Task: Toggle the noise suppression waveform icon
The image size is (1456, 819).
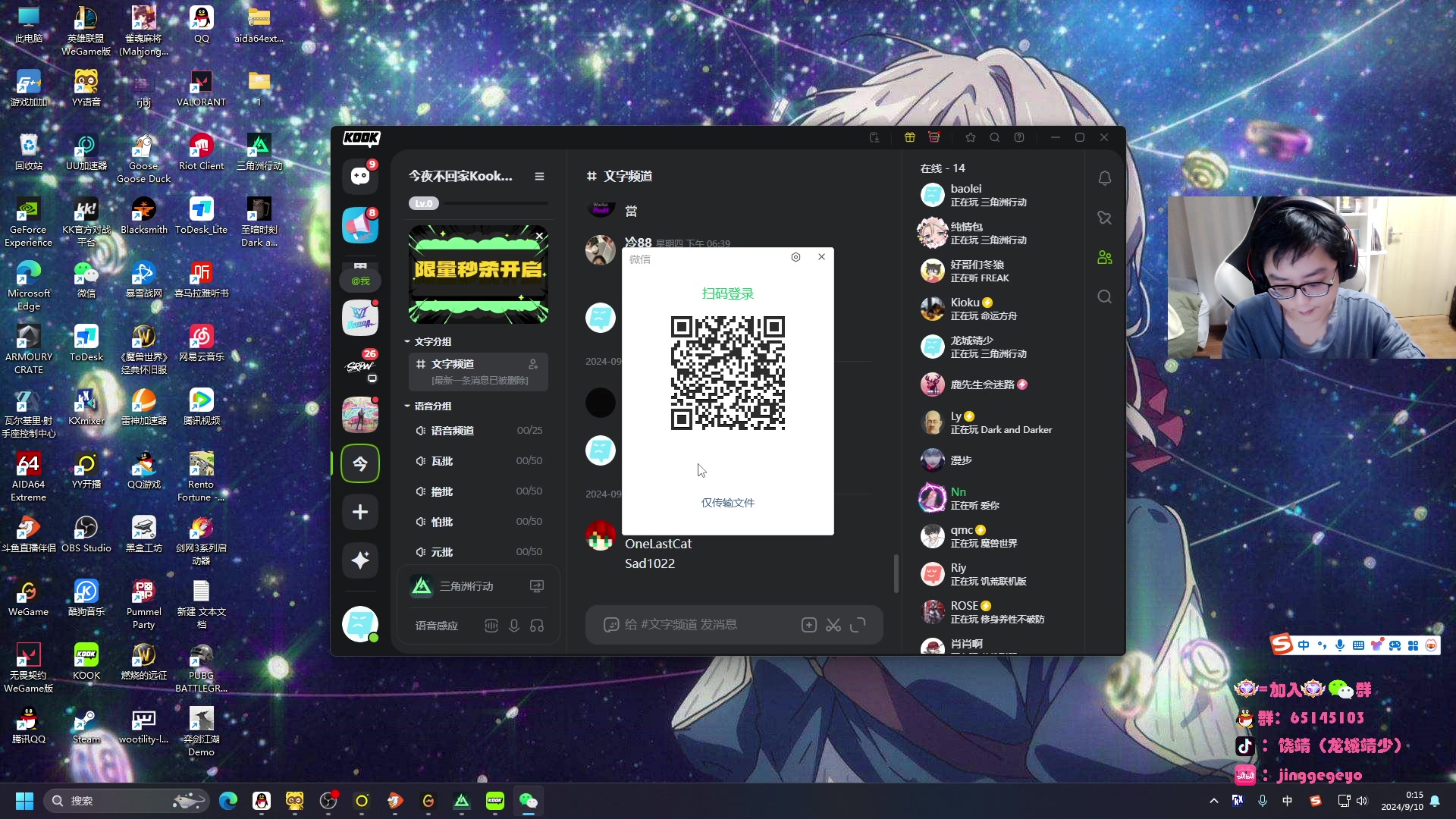Action: click(491, 626)
